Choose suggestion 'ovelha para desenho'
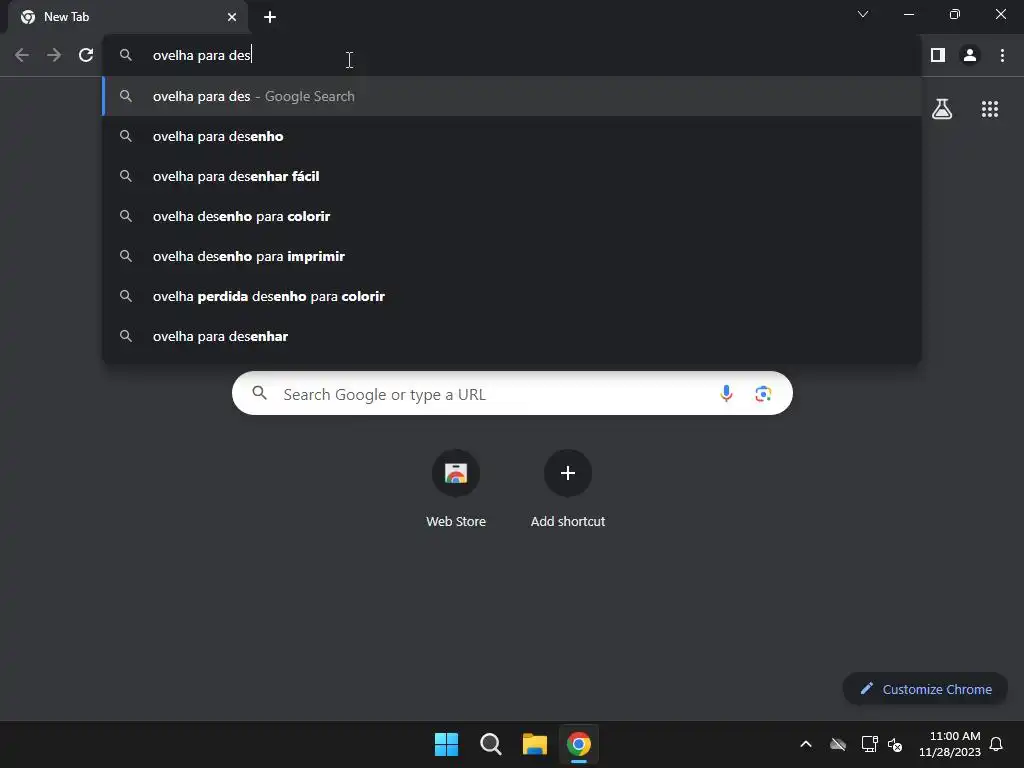Viewport: 1024px width, 768px height. tap(512, 136)
